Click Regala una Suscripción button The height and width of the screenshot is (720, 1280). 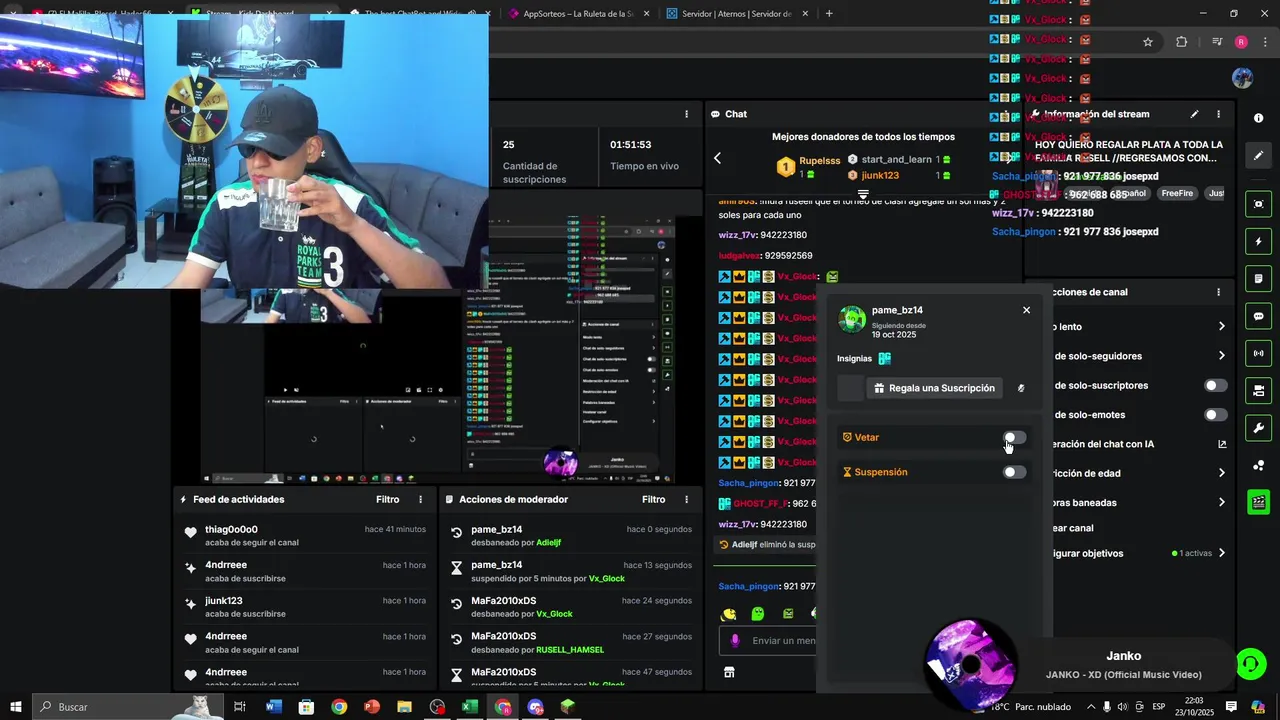pyautogui.click(x=934, y=388)
